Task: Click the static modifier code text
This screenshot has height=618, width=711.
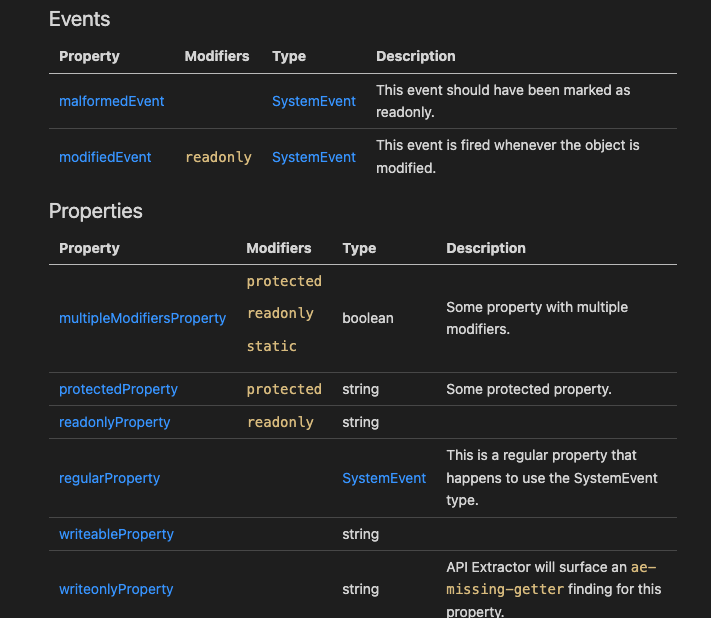Action: tap(272, 346)
